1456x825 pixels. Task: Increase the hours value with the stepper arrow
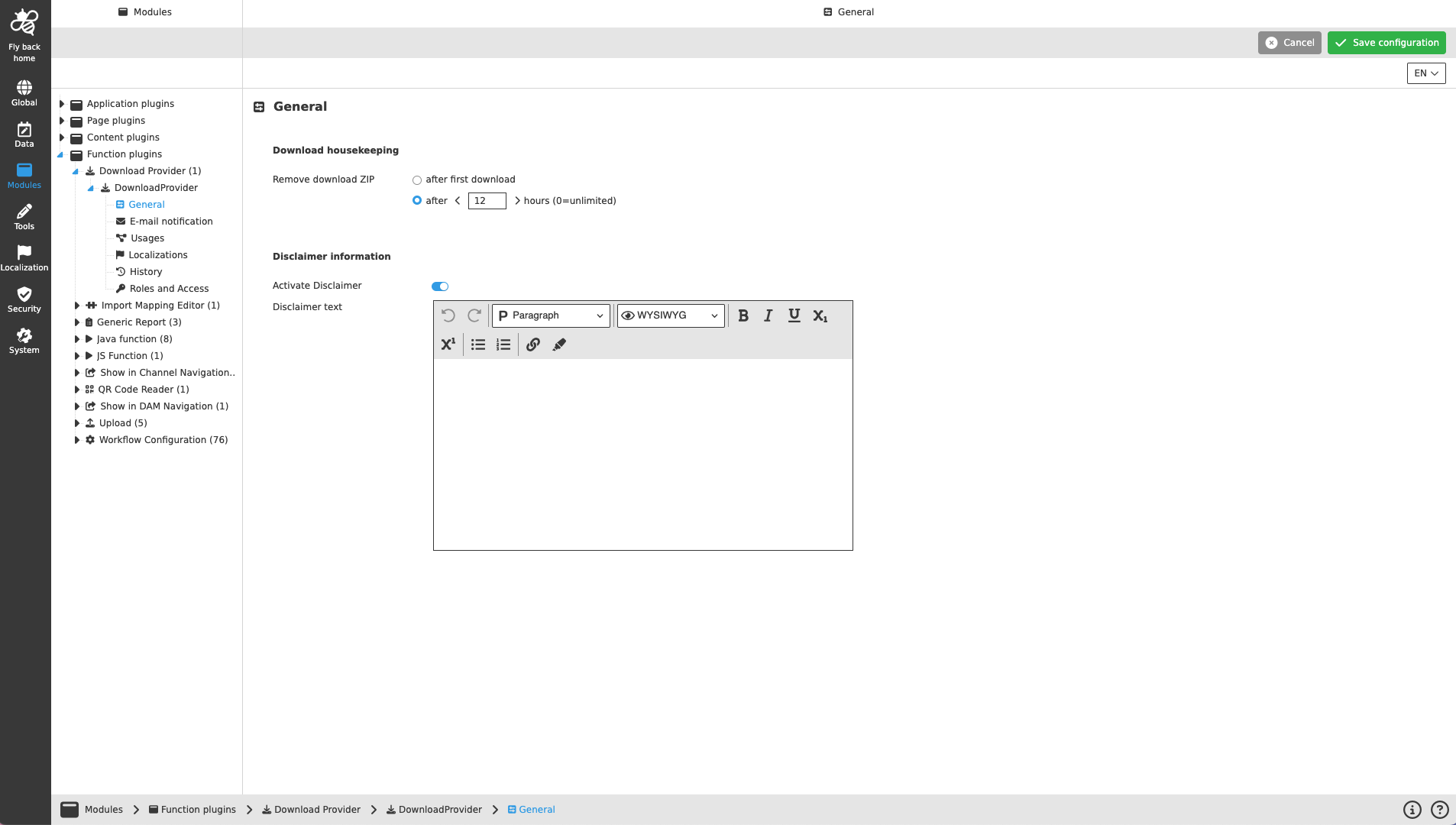(518, 200)
